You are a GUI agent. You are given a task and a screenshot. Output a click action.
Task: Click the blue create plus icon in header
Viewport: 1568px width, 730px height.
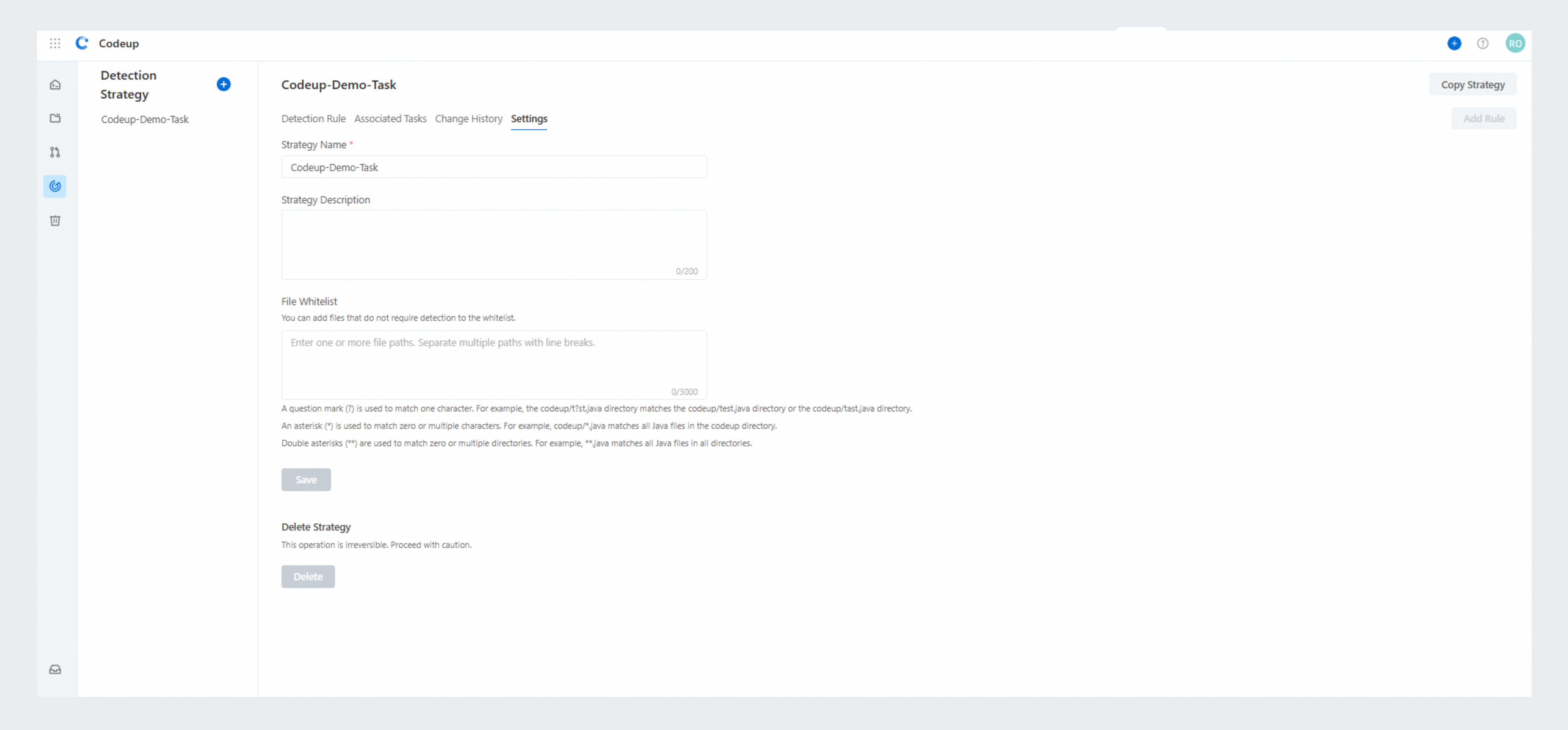tap(1454, 43)
